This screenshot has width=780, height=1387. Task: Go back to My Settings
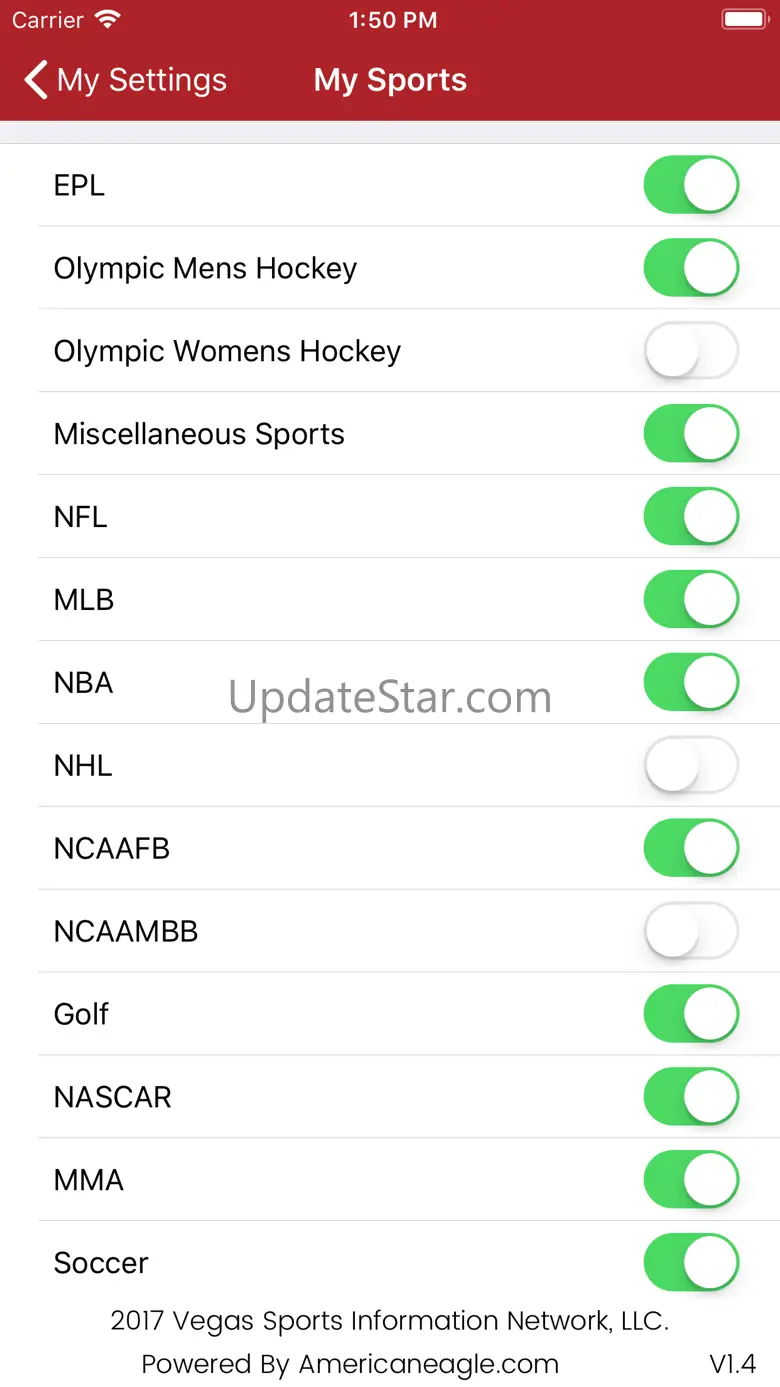coord(126,80)
